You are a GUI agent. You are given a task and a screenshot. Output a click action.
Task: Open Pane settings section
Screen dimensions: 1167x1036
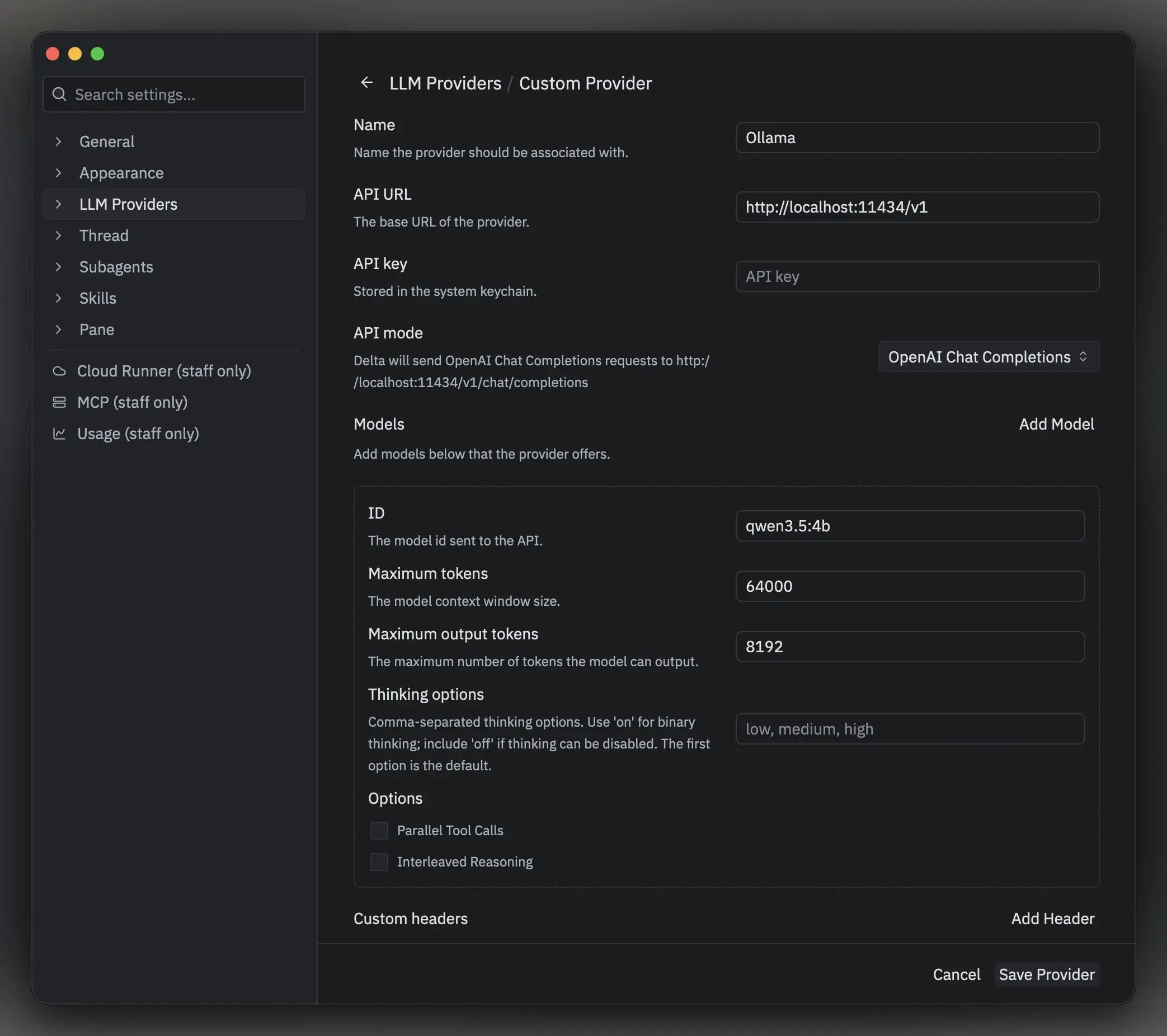173,330
